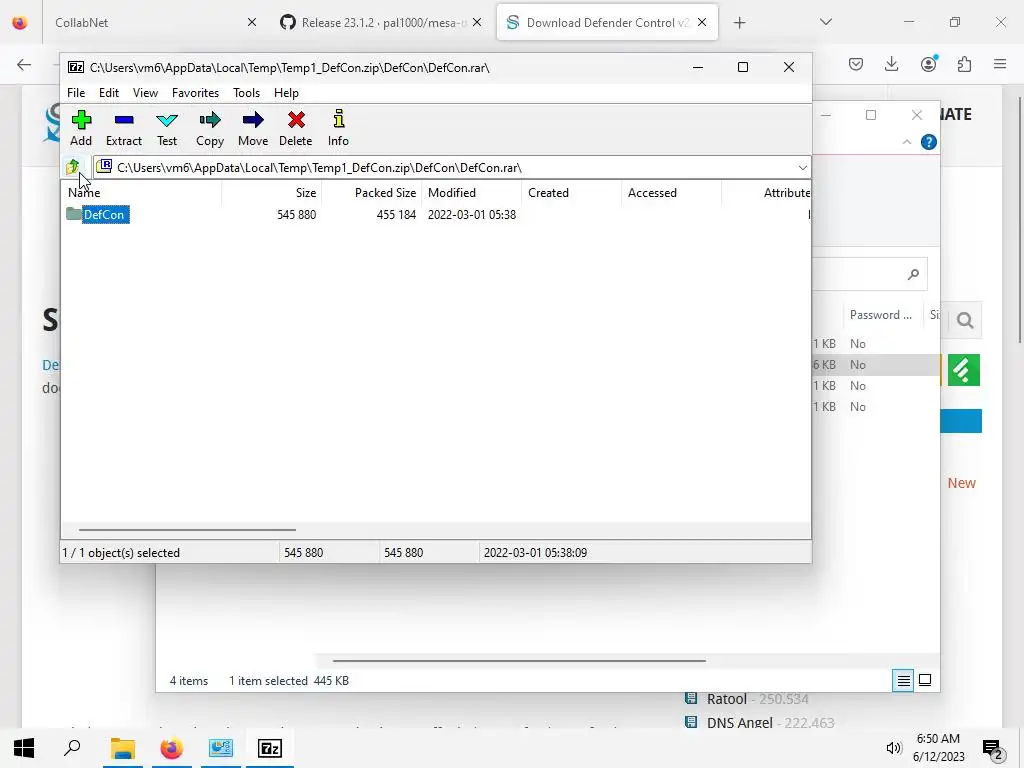Click the Move toolbar icon
This screenshot has height=768, width=1024.
(253, 128)
